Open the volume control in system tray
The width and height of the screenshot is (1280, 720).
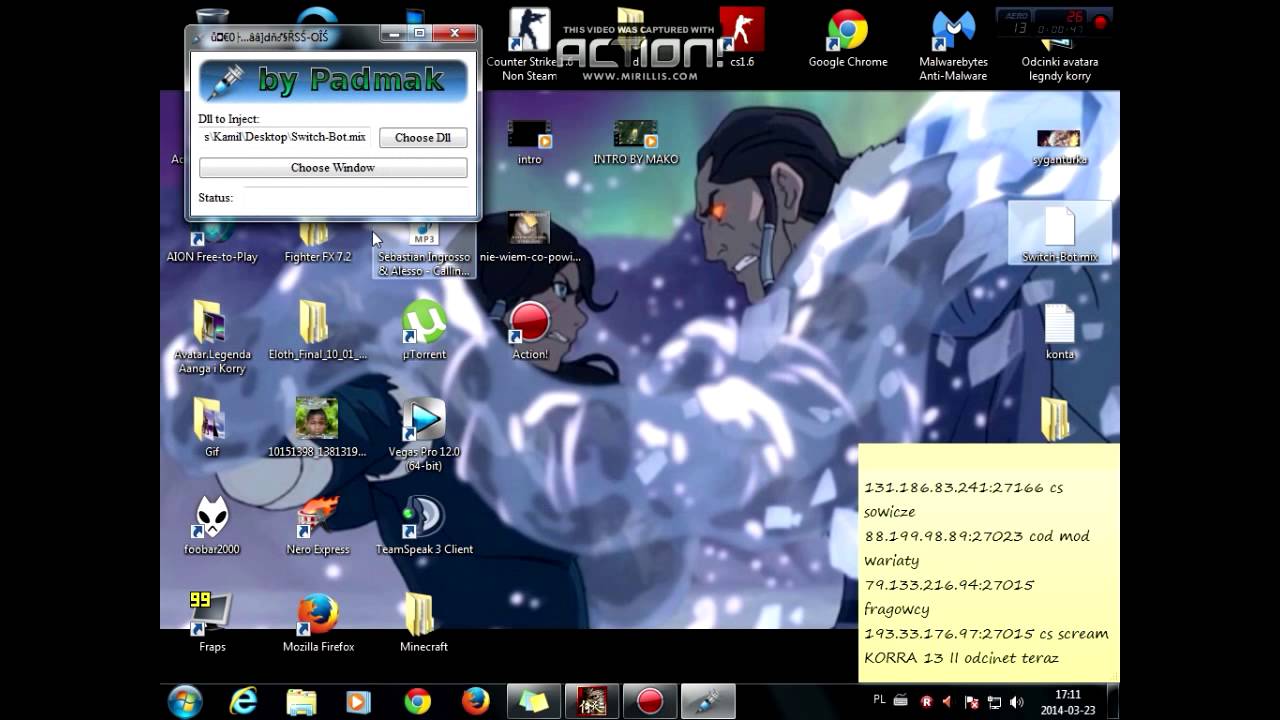point(1017,702)
